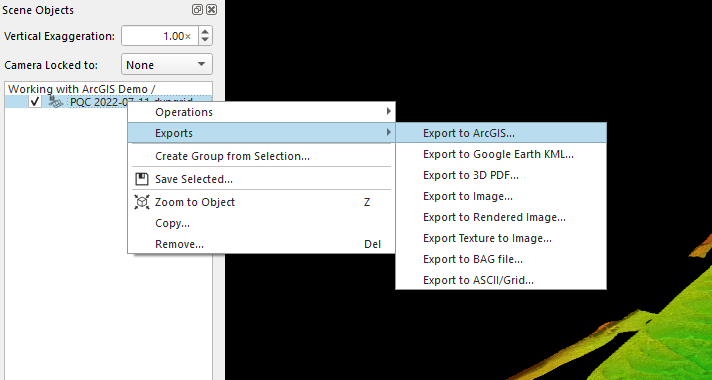This screenshot has width=712, height=380.
Task: Click the Vertical Exaggeration value field
Action: [x=159, y=36]
